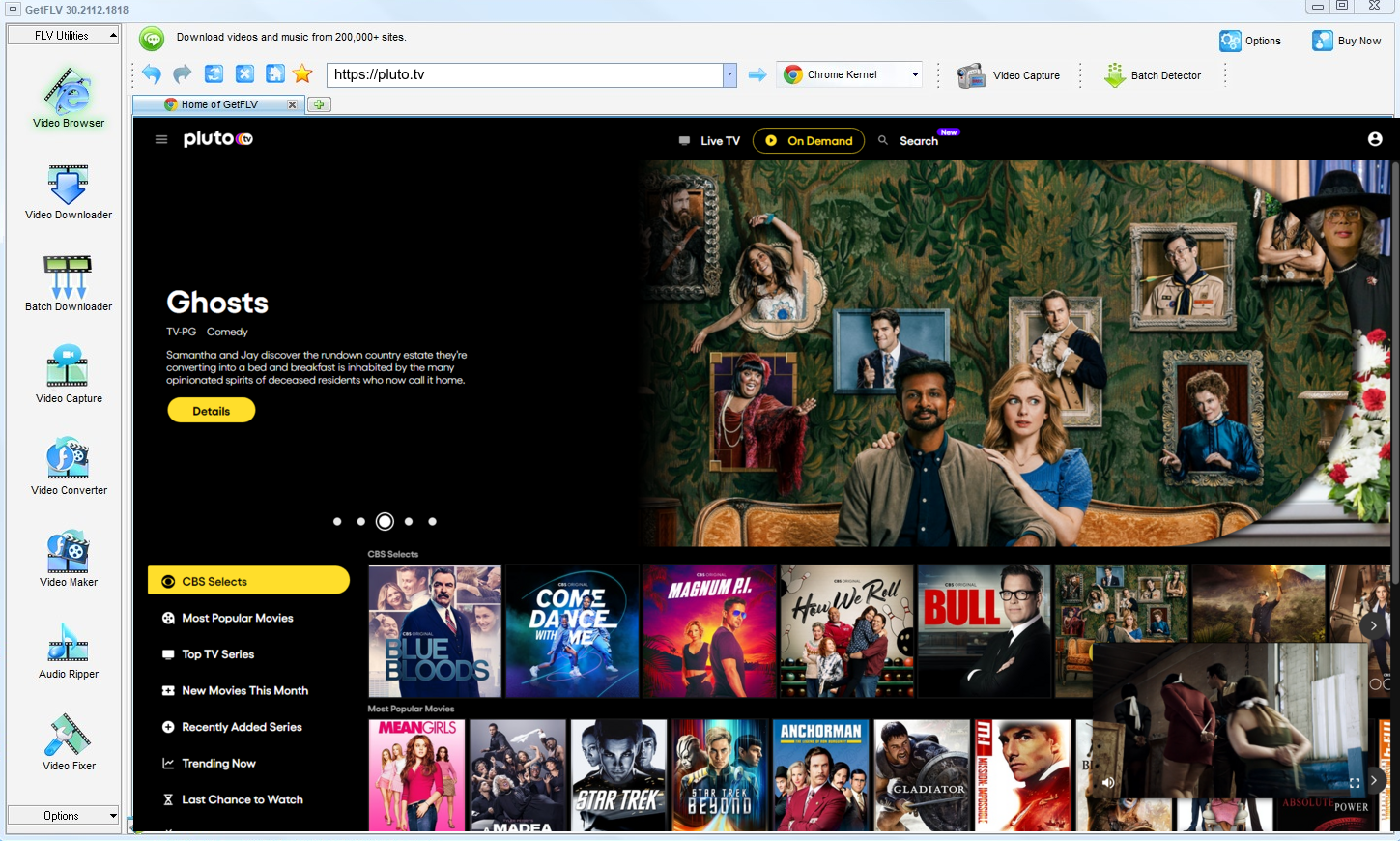The image size is (1400, 841).
Task: Select the second carousel dot
Action: pos(360,521)
